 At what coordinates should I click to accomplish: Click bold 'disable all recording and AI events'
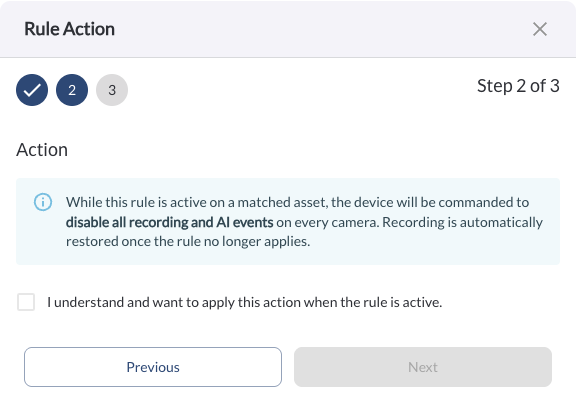point(170,222)
